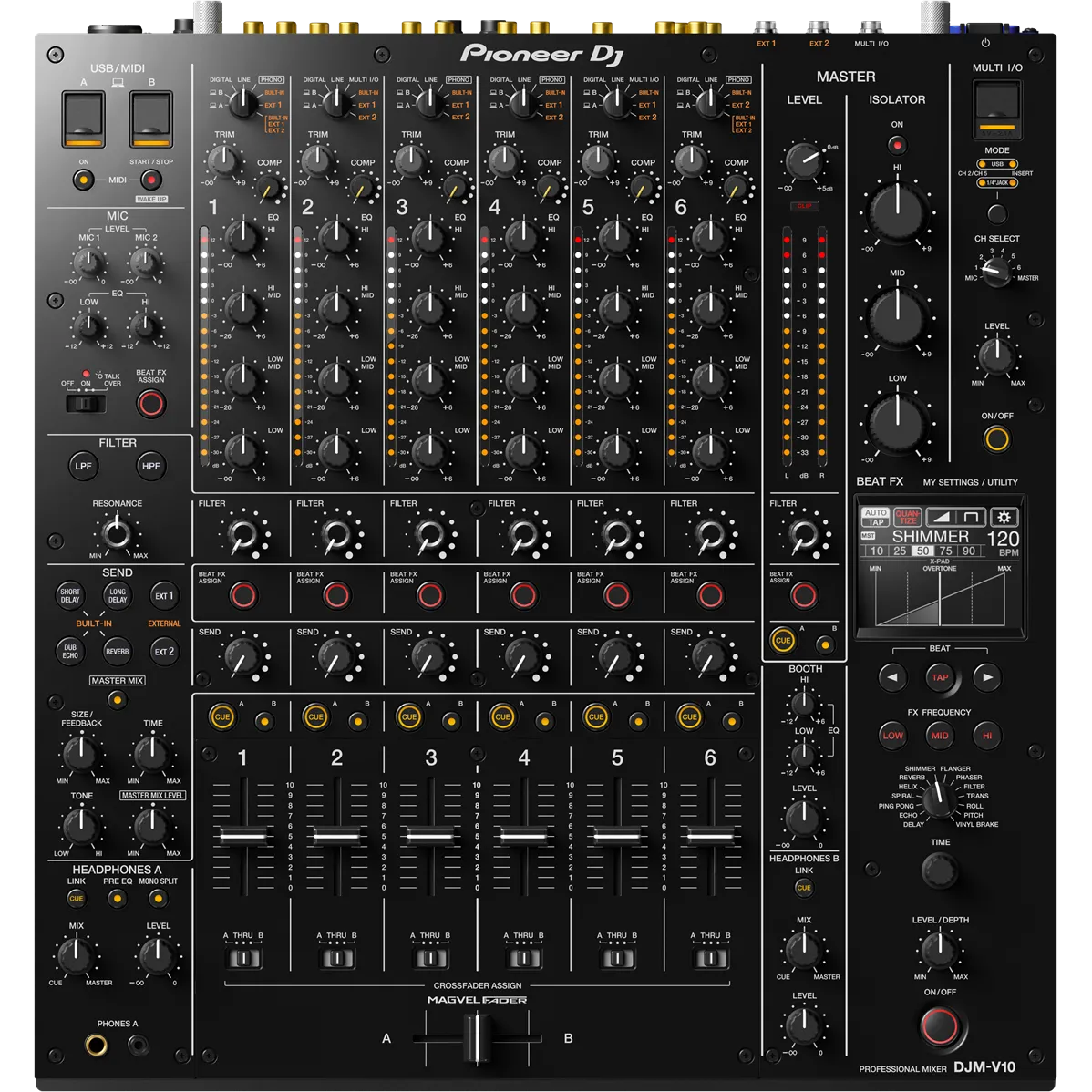Screen dimensions: 1092x1092
Task: Push the HPF filter button
Action: [151, 466]
